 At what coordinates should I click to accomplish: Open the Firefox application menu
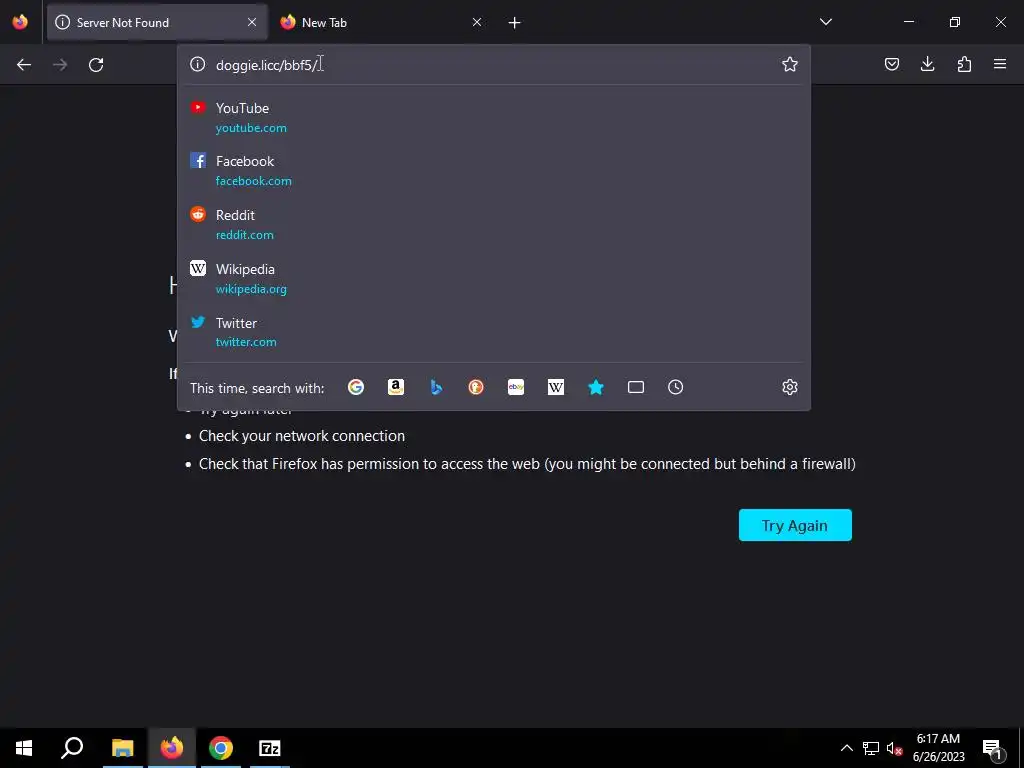coord(999,64)
